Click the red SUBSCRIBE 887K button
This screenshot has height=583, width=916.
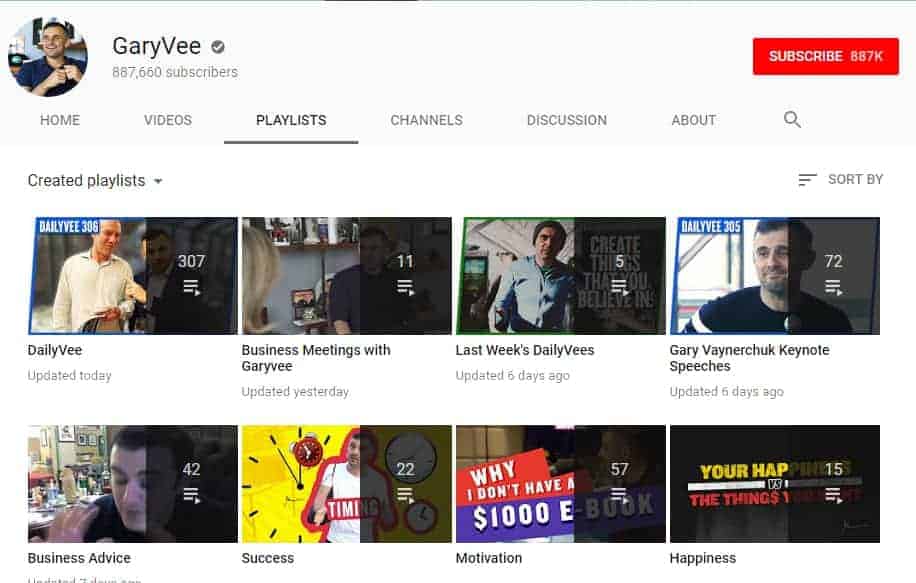point(825,56)
